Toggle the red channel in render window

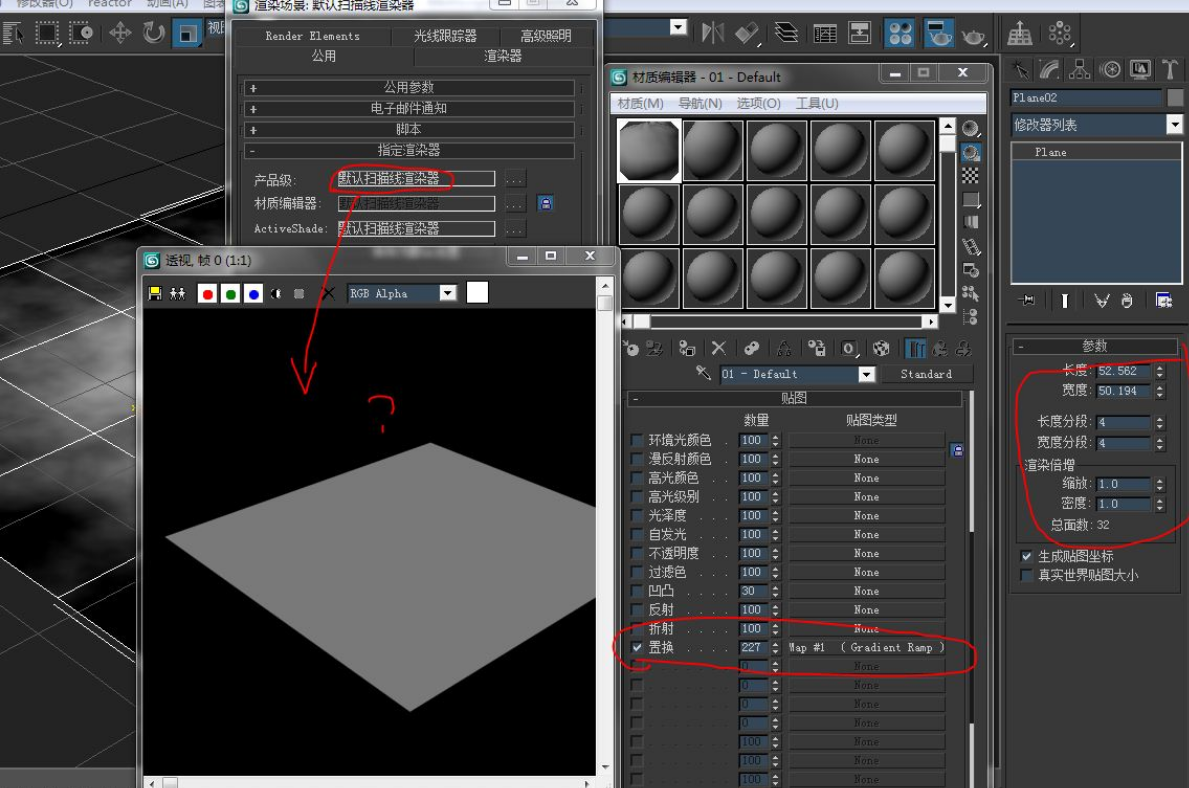point(207,294)
